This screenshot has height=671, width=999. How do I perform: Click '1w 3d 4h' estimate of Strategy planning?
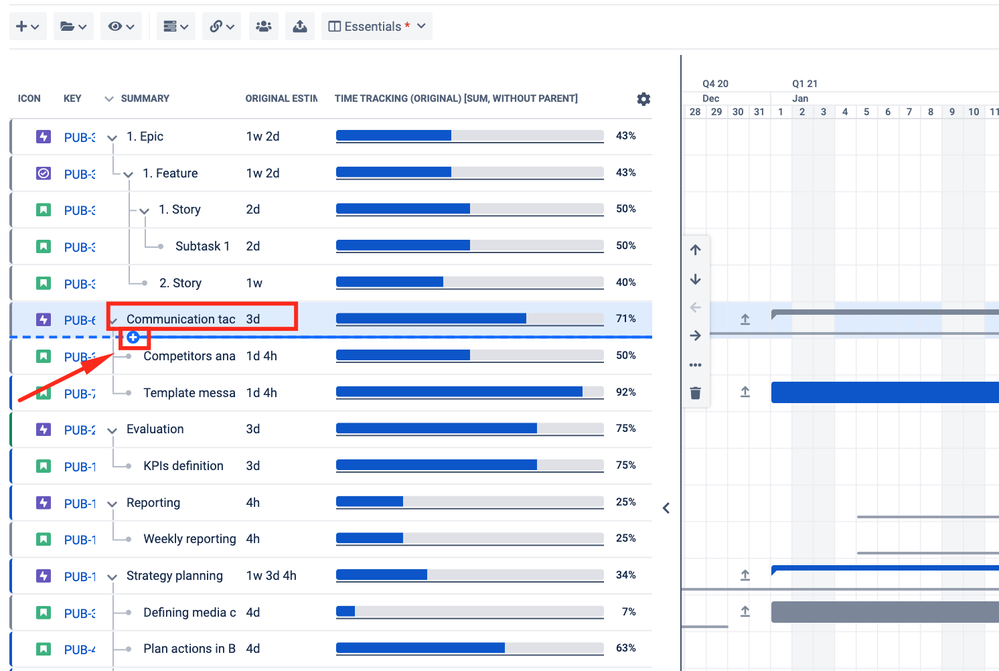point(271,576)
